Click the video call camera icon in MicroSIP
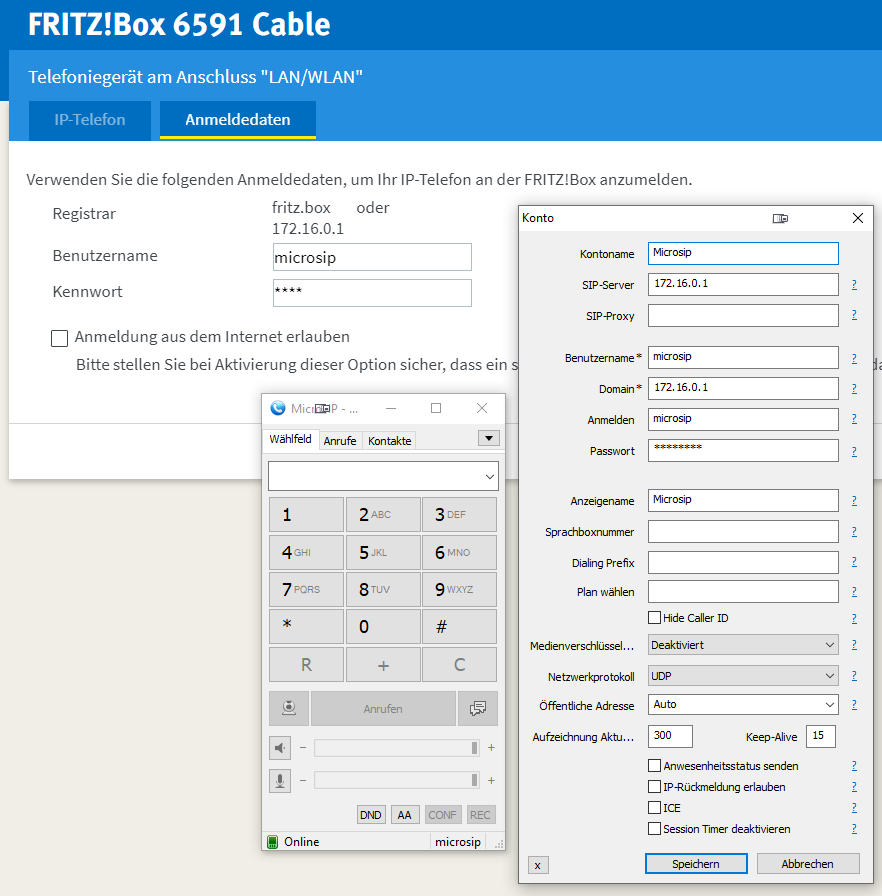 pyautogui.click(x=289, y=709)
